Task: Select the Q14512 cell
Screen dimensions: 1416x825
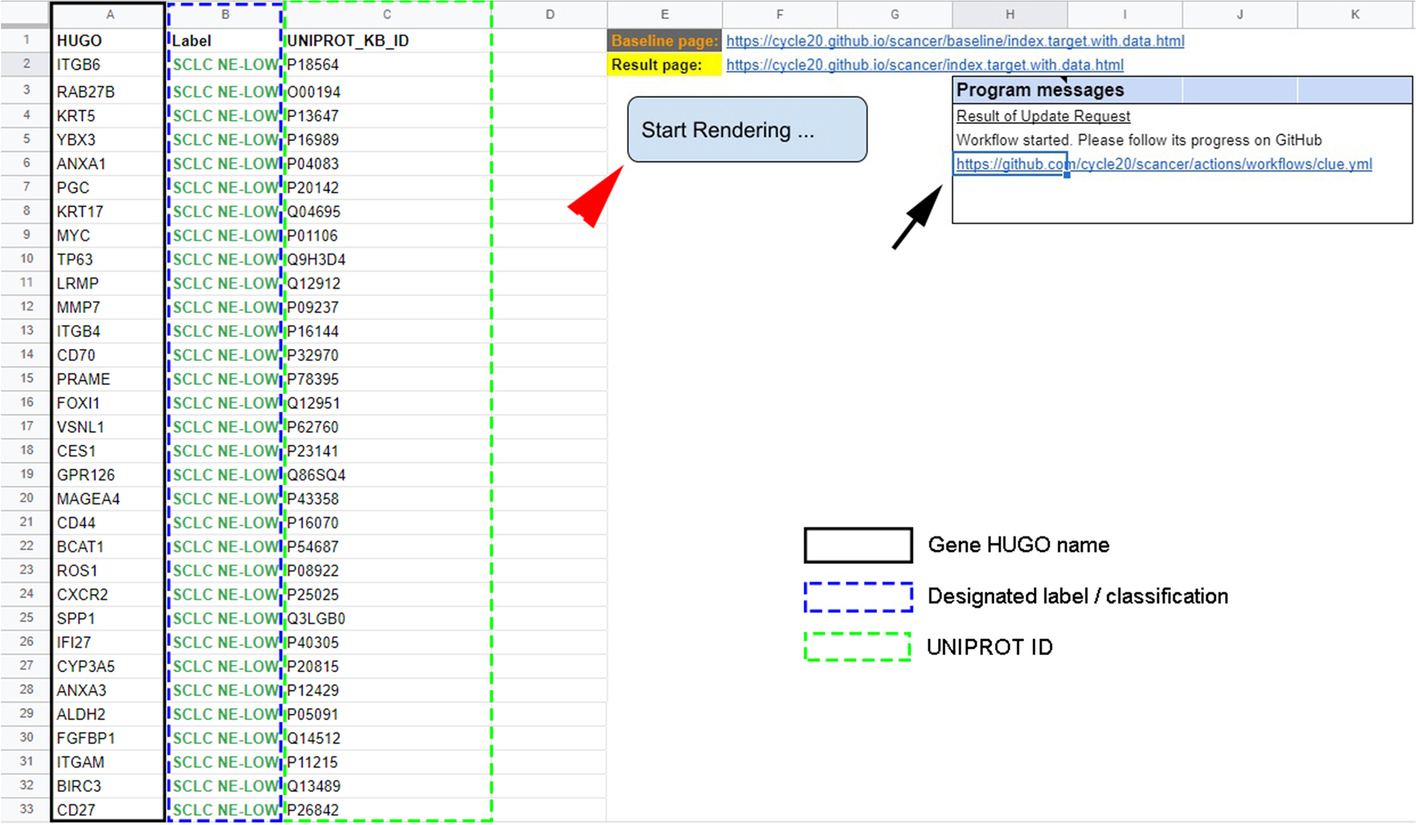Action: [x=388, y=738]
